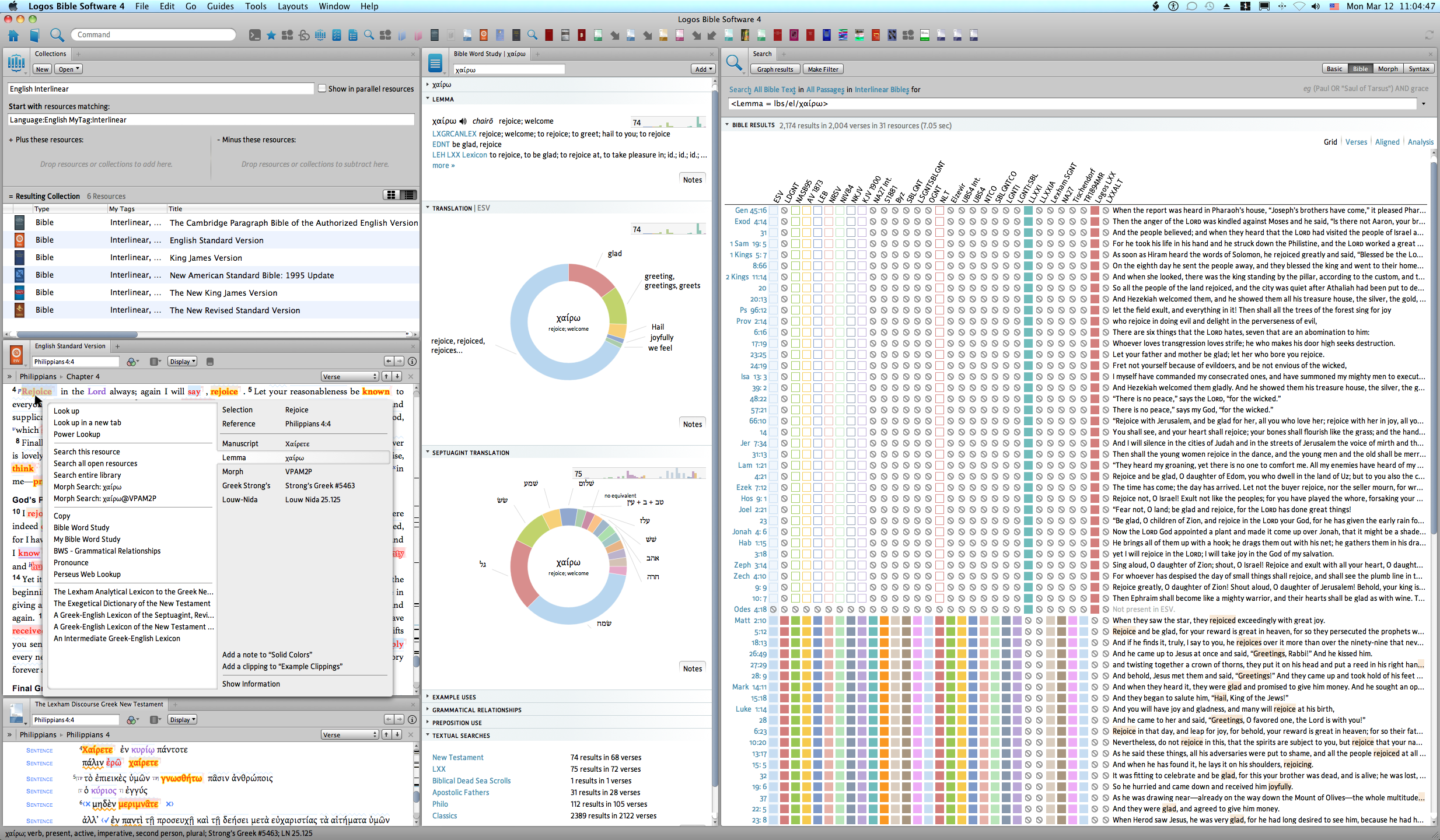Open the Bible Word Study panel icon
The height and width of the screenshot is (840, 1440).
click(435, 62)
